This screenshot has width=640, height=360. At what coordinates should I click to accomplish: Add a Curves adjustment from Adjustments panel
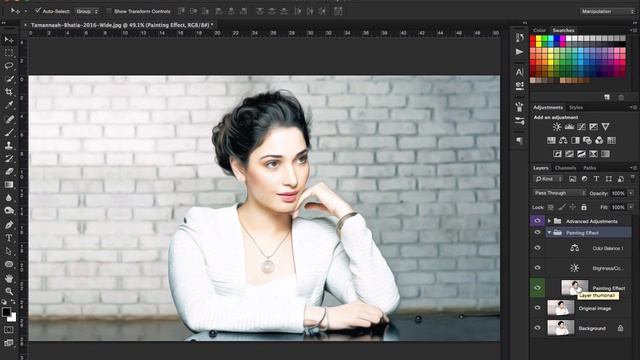(582, 127)
